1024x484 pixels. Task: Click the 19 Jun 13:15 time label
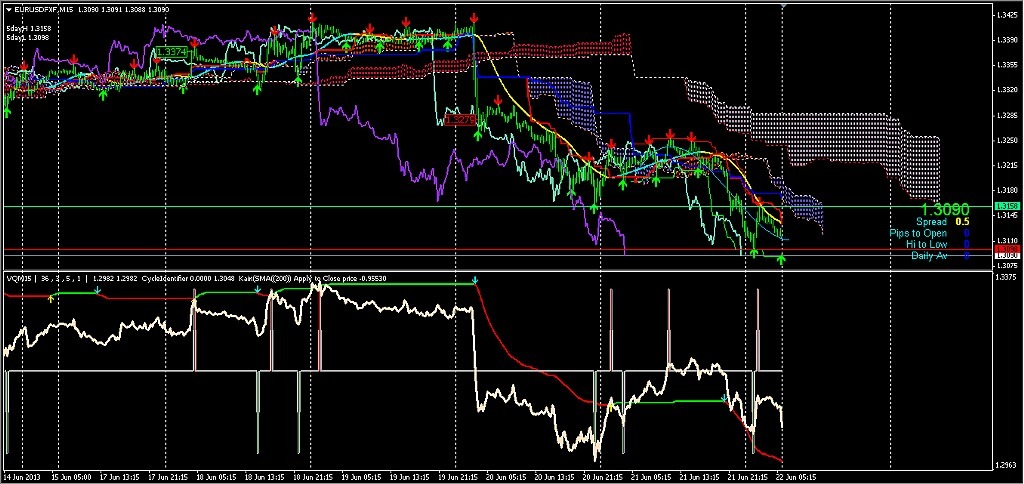(409, 477)
